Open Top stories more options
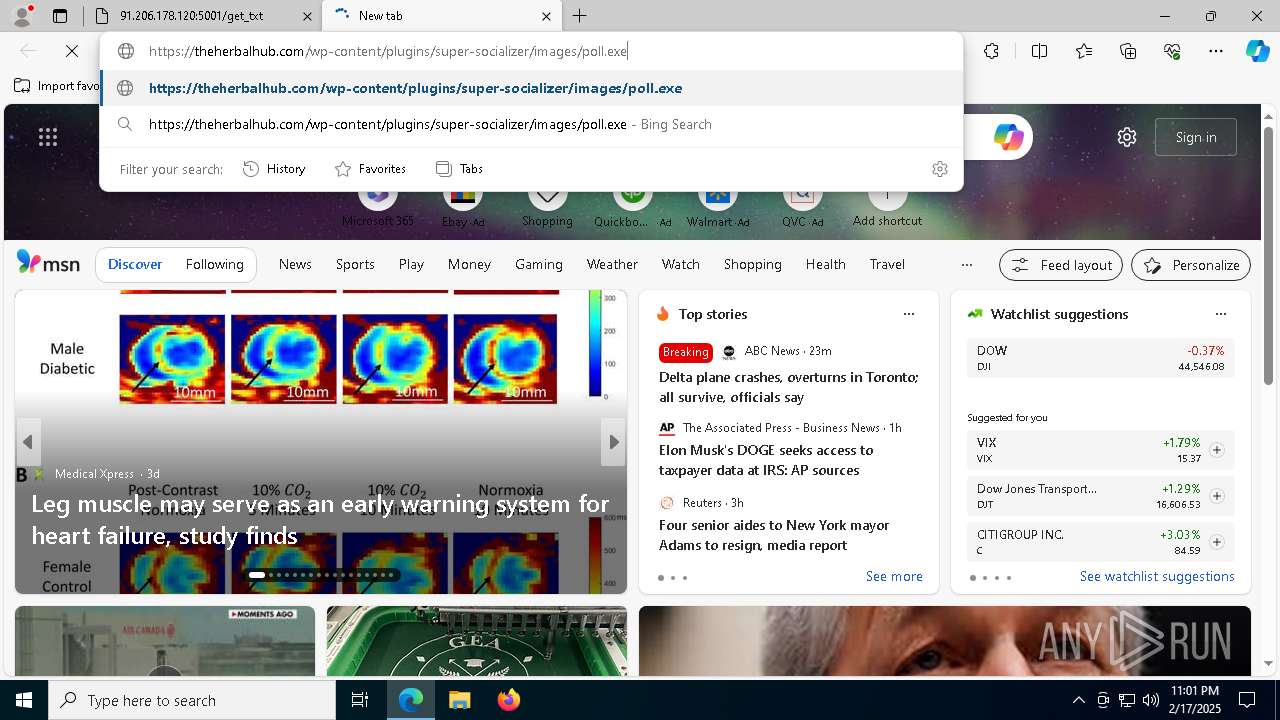This screenshot has height=720, width=1280. [x=909, y=314]
